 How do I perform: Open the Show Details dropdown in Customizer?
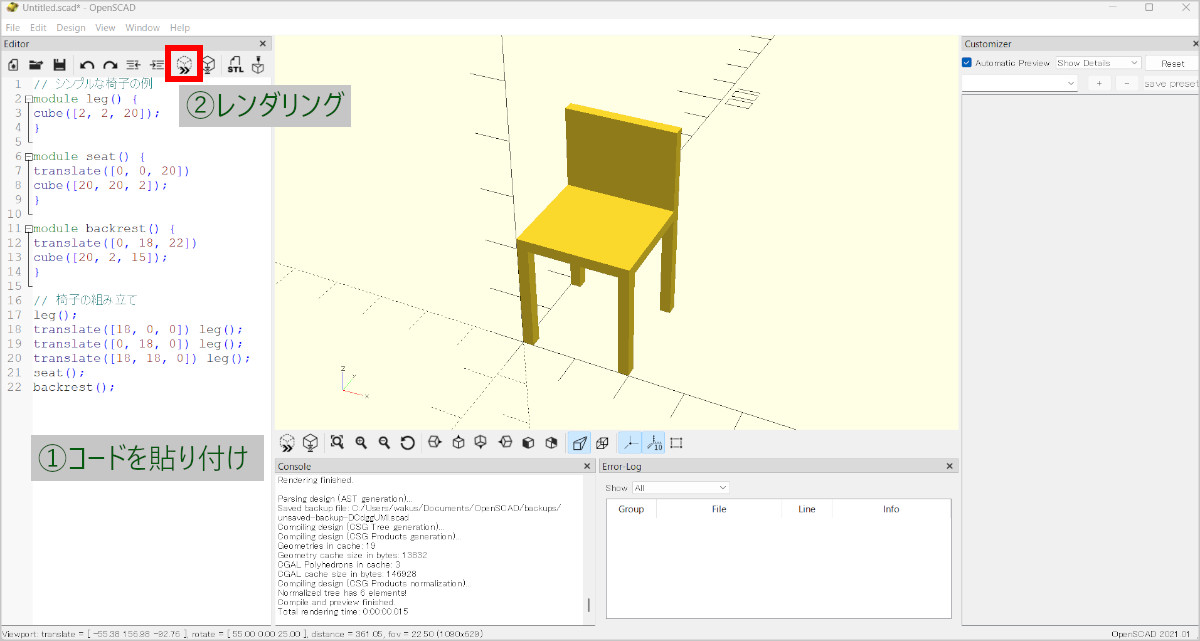pos(1097,63)
